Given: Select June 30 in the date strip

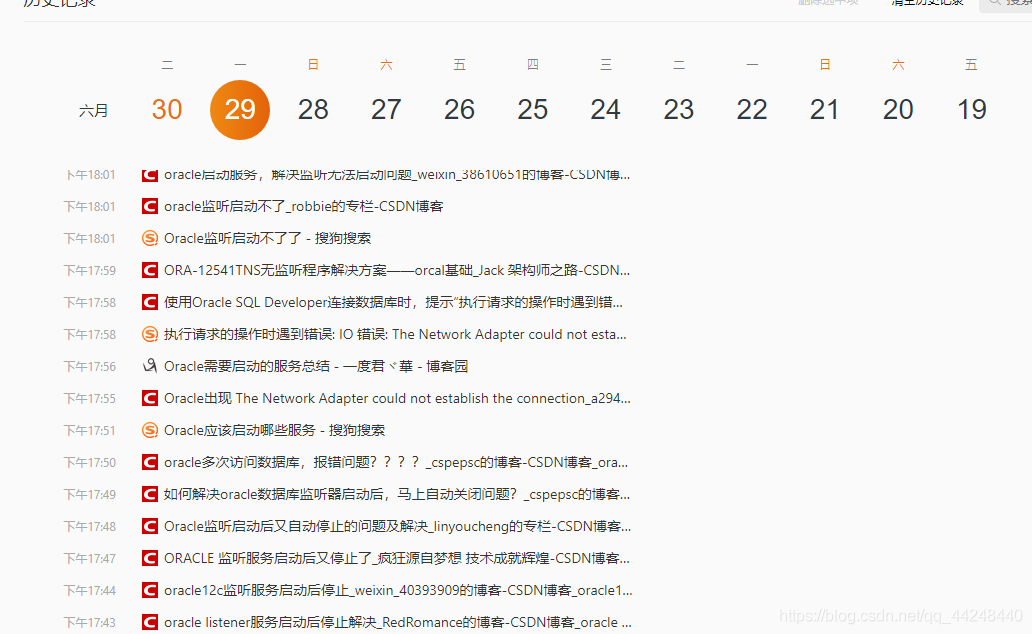Looking at the screenshot, I should [x=167, y=109].
